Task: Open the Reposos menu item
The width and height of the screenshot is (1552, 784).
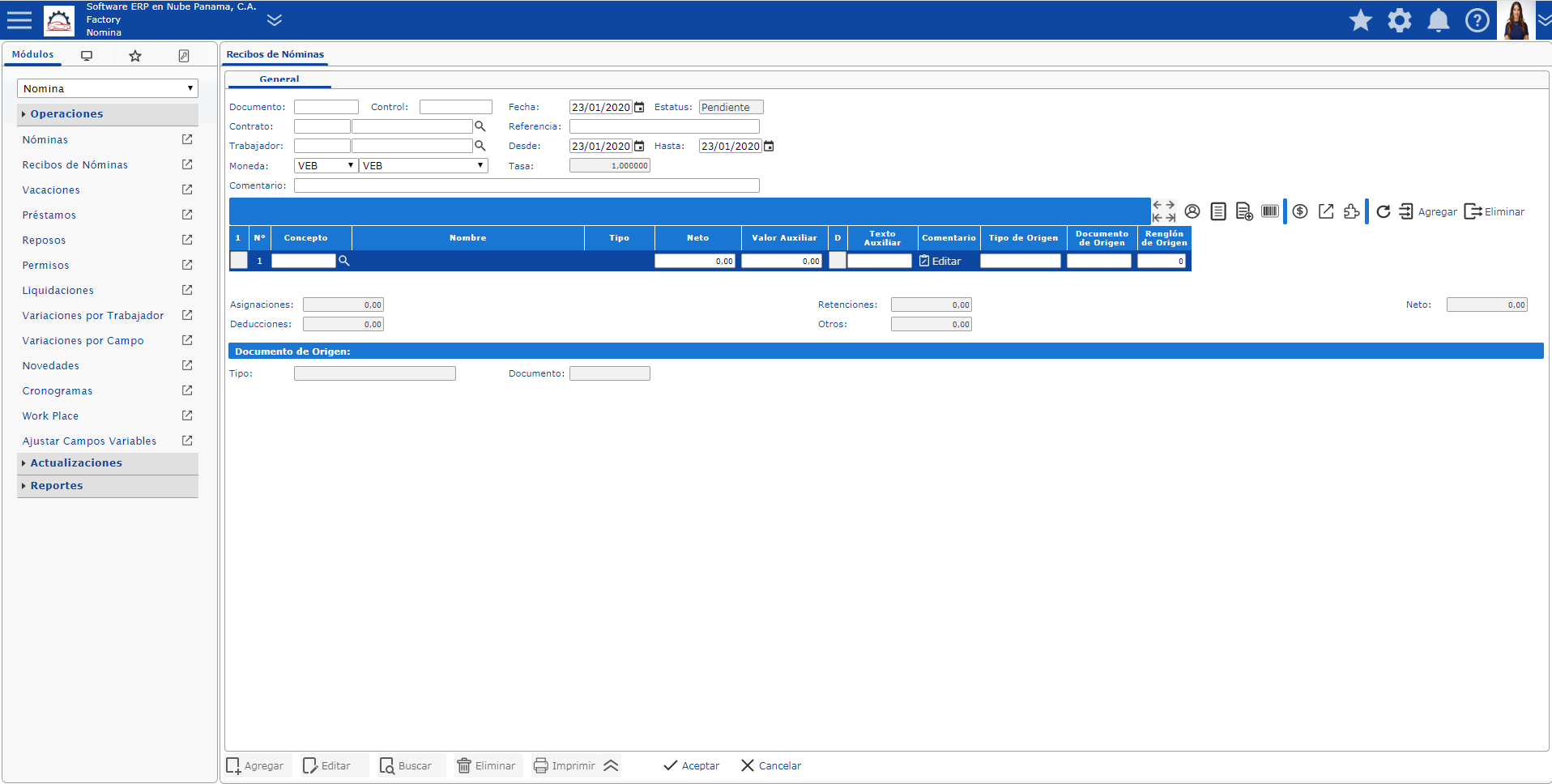Action: pyautogui.click(x=44, y=241)
